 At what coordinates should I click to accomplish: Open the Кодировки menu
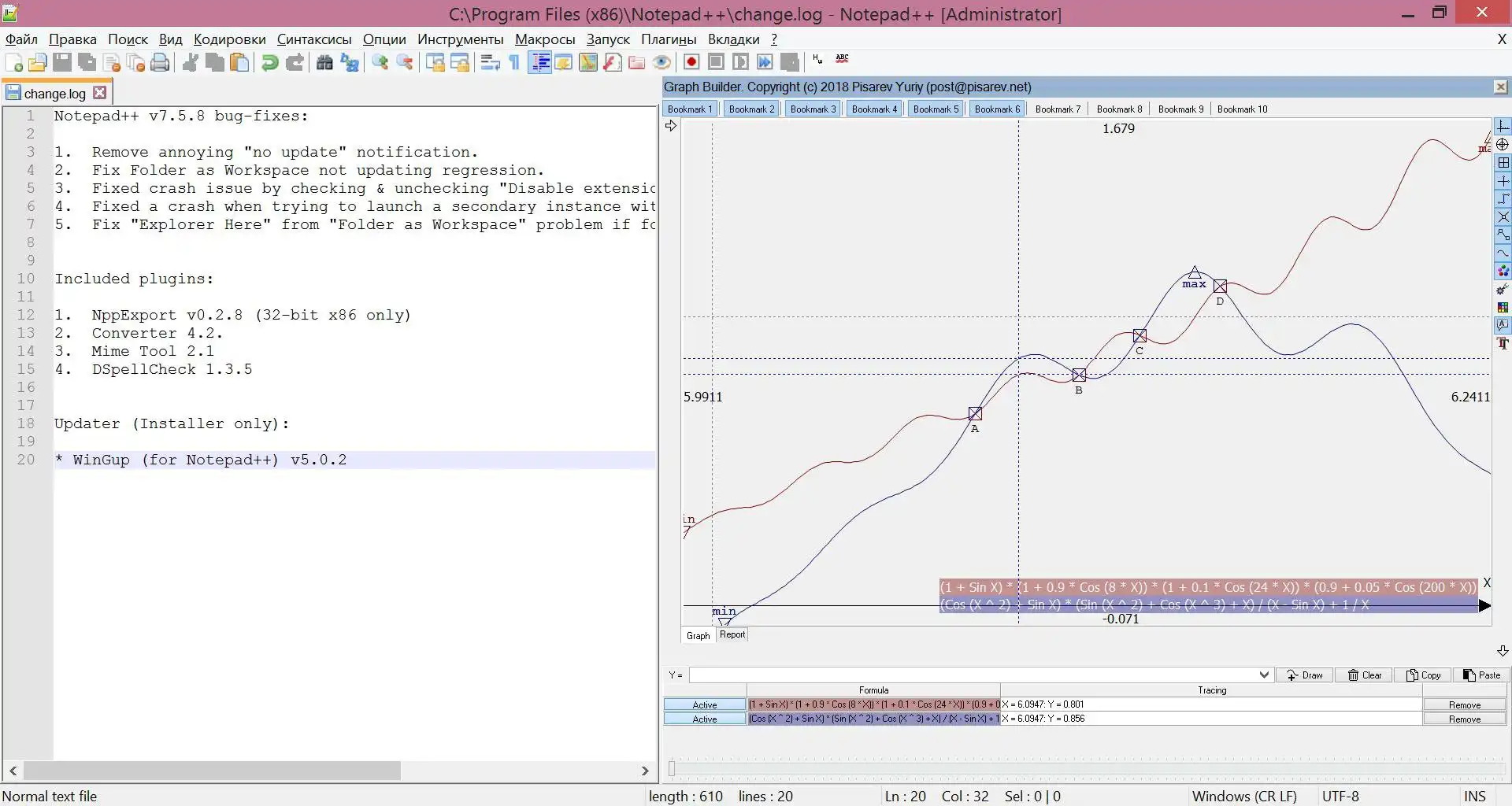click(230, 39)
